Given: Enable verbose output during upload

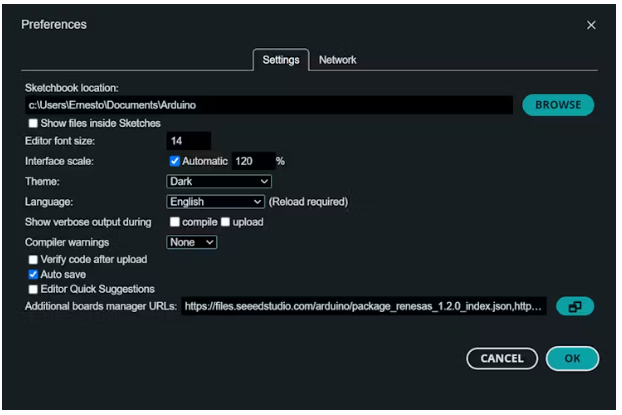Looking at the screenshot, I should point(226,222).
